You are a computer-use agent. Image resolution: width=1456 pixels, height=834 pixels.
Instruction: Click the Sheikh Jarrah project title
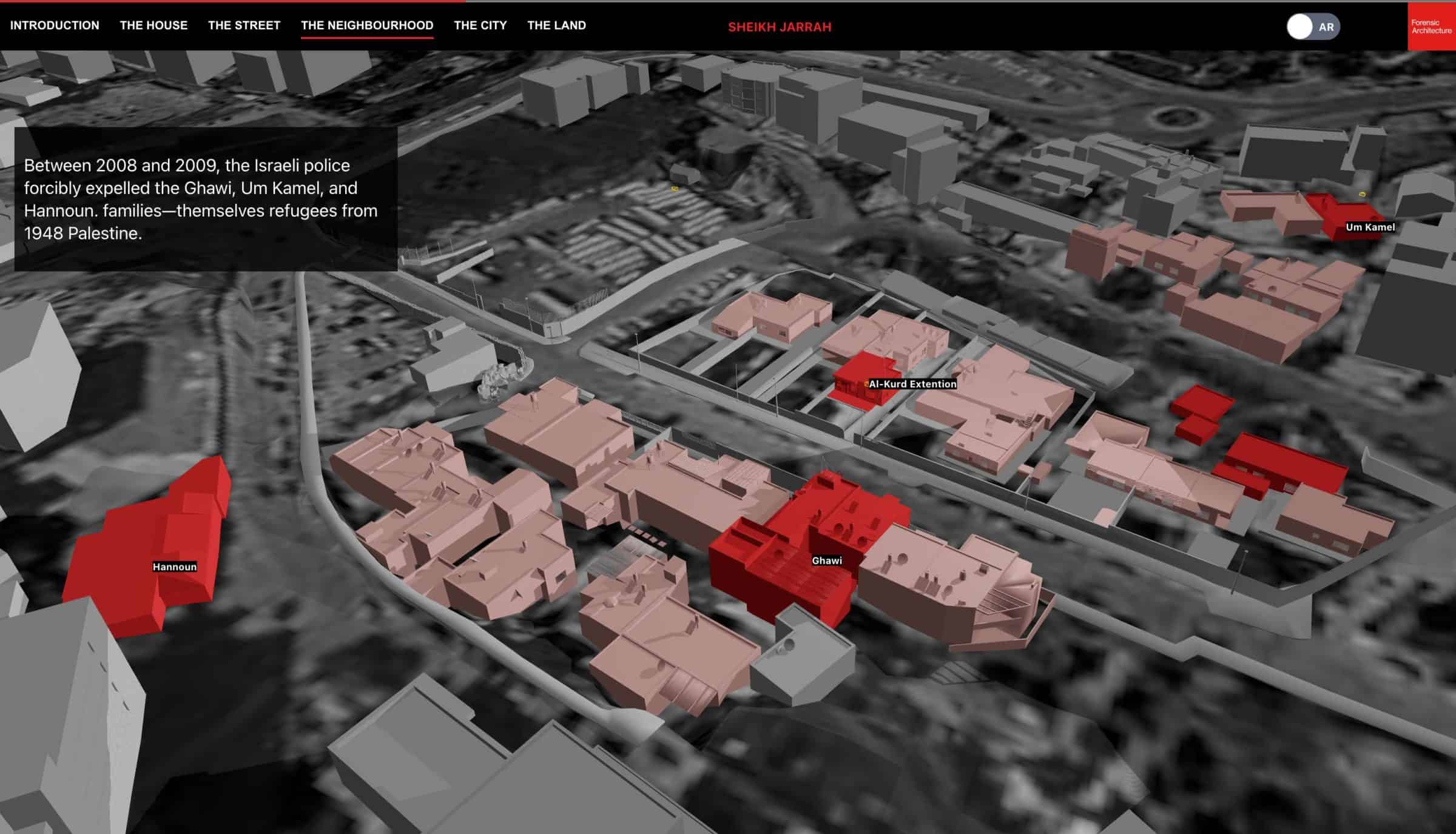(779, 27)
